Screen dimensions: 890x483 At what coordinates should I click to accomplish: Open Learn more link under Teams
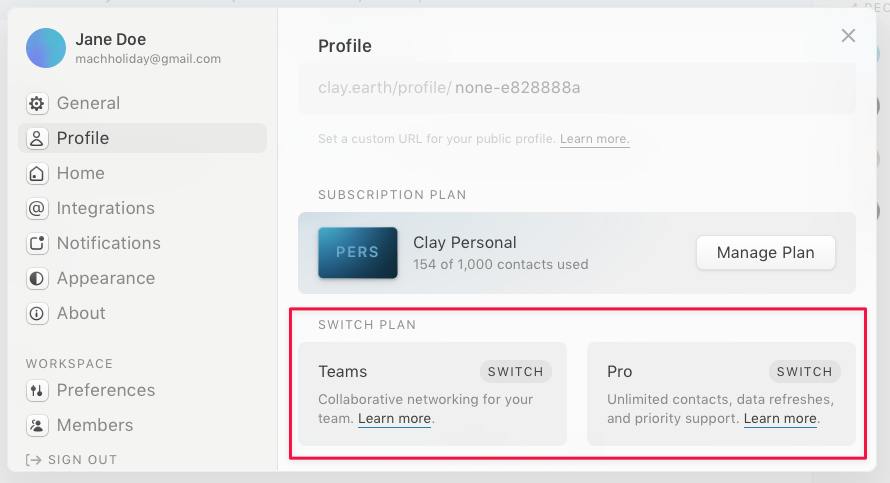[x=394, y=419]
